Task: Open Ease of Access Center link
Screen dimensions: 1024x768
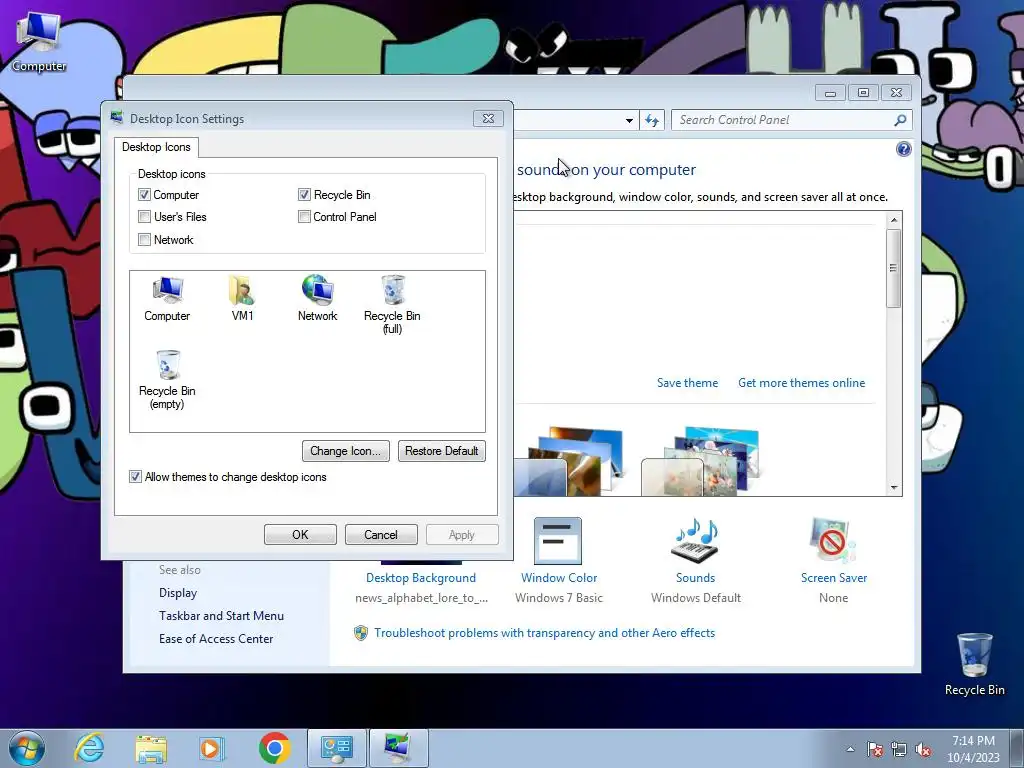Action: click(x=216, y=639)
